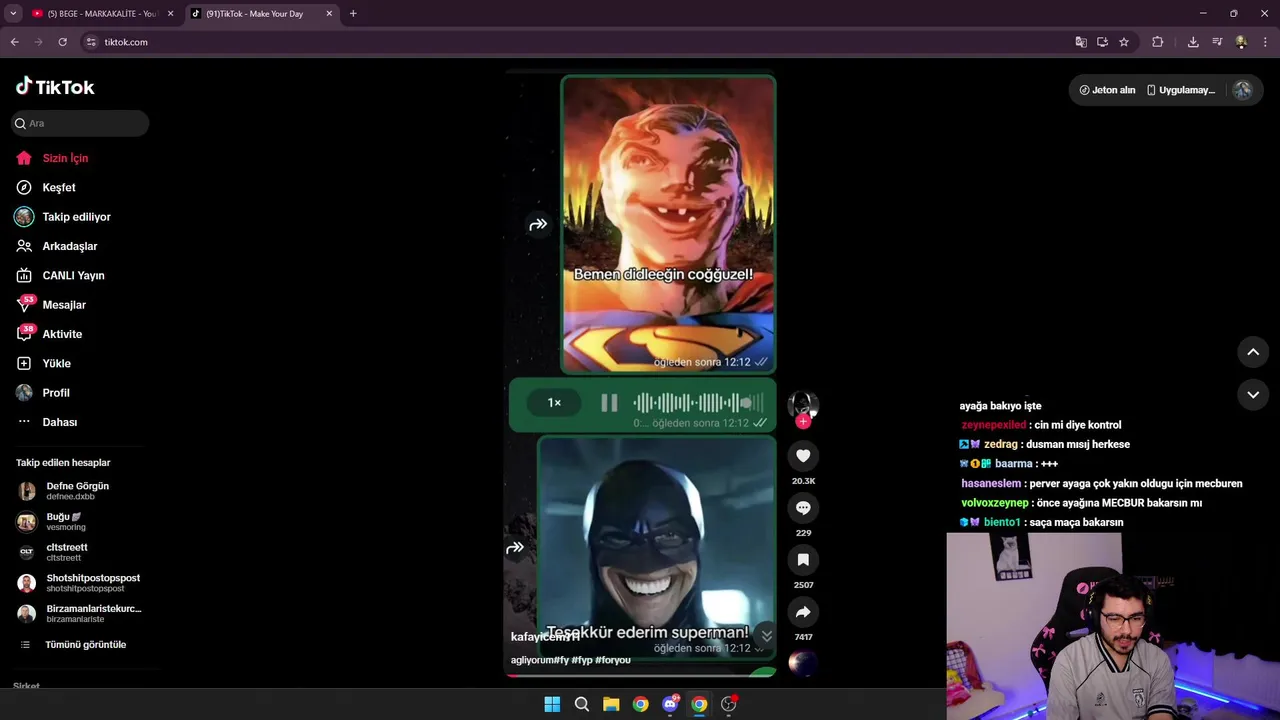Open a new browser tab
The height and width of the screenshot is (720, 1280).
click(353, 14)
